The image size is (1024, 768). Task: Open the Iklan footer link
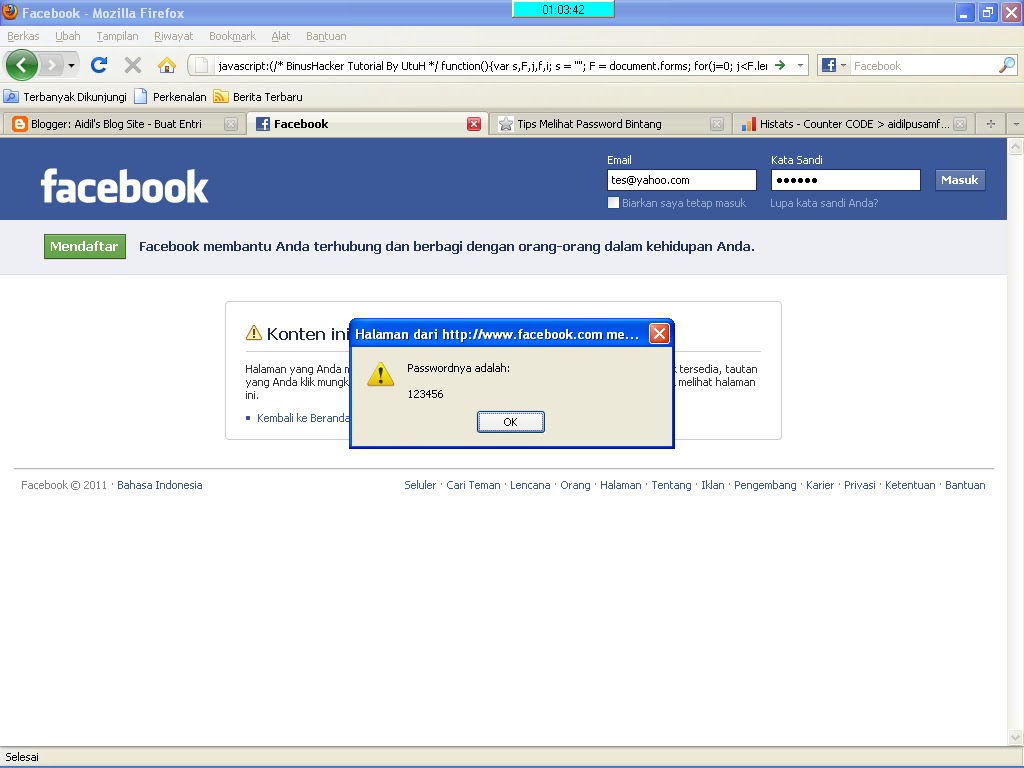click(x=712, y=485)
